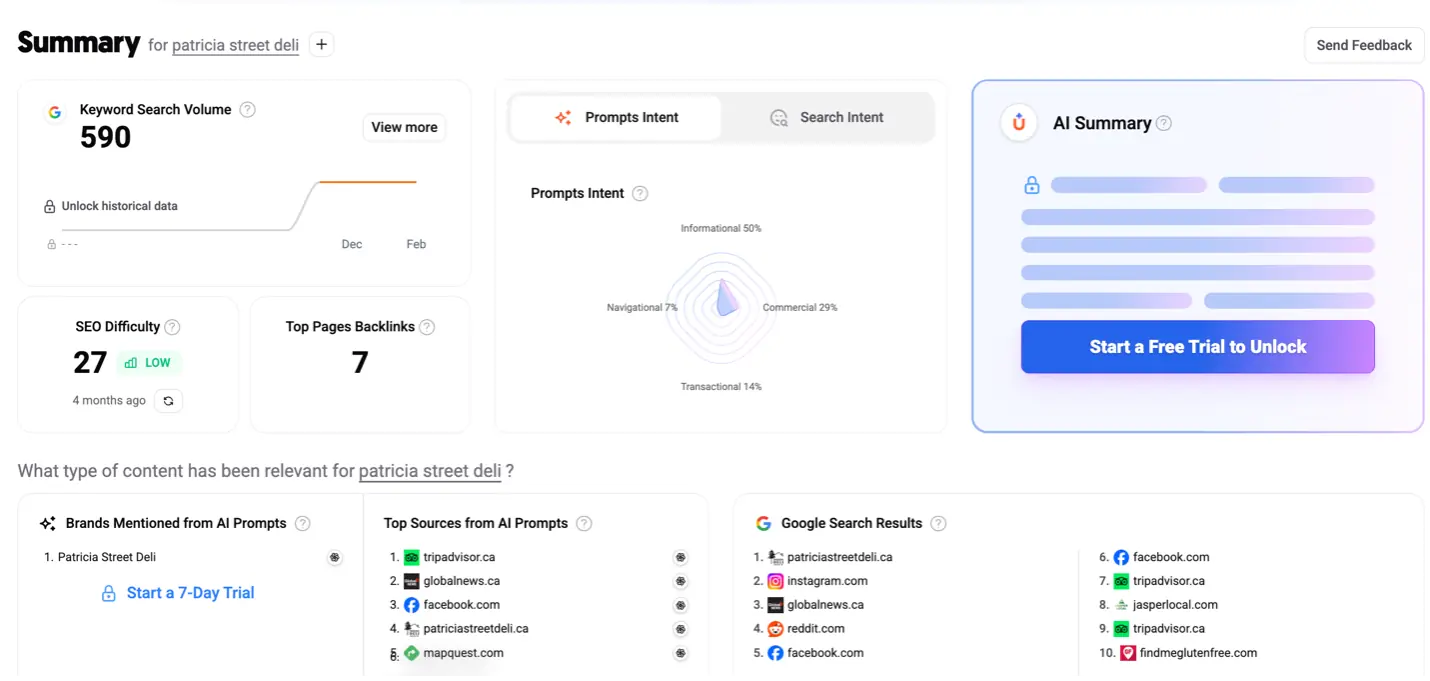Click jasperlocal.com favicon in Google results
The height and width of the screenshot is (681, 1430).
(x=1121, y=605)
